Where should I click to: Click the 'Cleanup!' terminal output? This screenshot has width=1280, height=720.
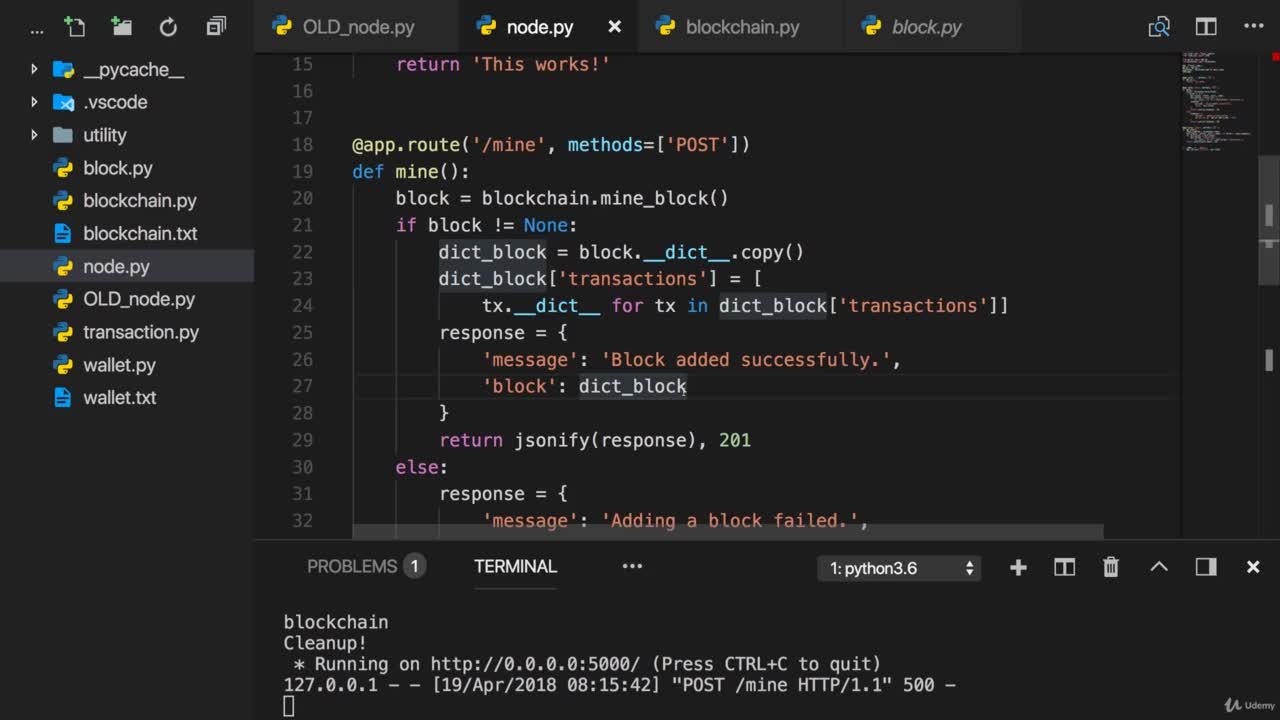point(325,643)
